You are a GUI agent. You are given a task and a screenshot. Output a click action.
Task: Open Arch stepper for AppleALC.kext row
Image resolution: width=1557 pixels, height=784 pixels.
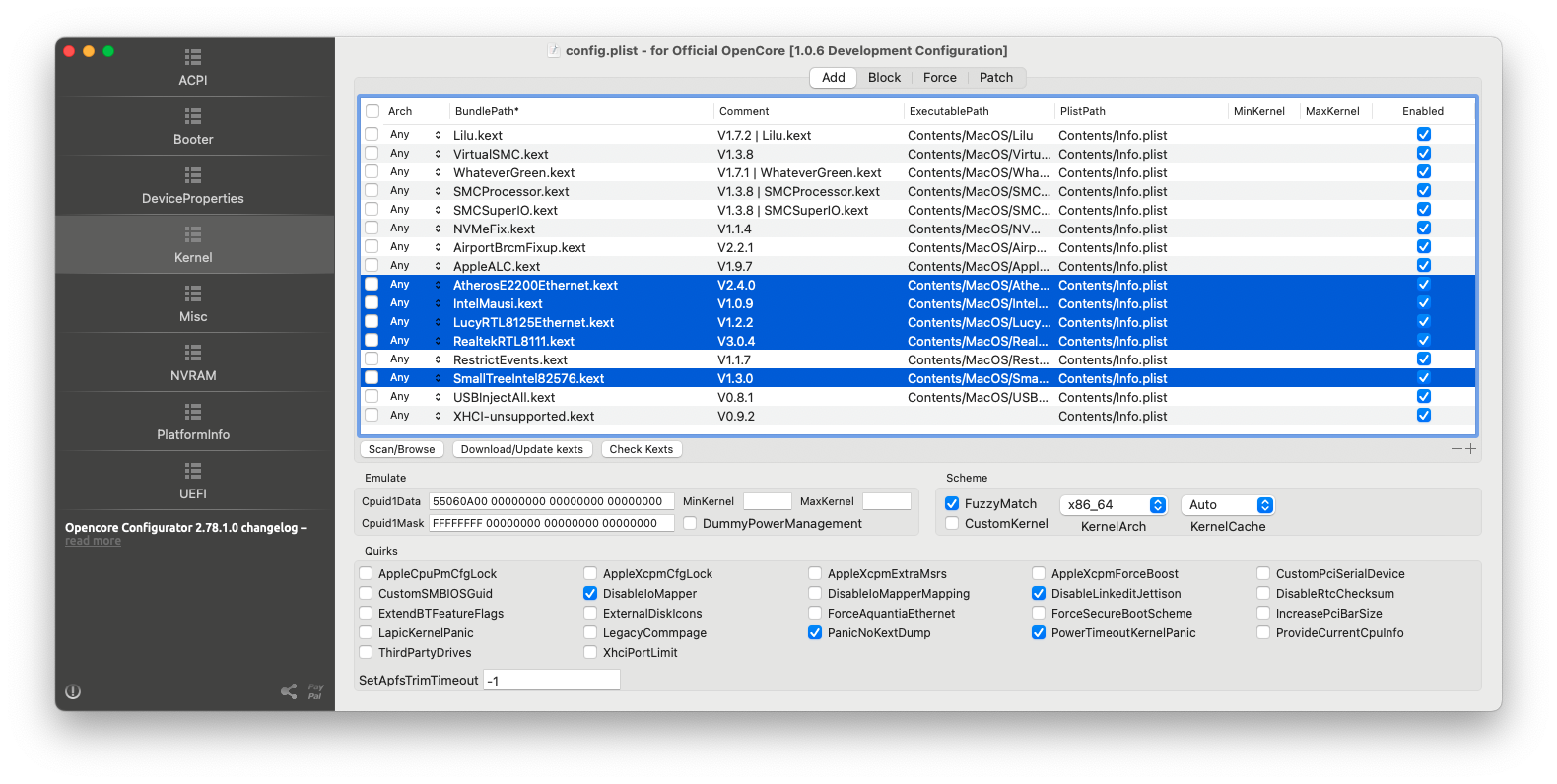438,266
